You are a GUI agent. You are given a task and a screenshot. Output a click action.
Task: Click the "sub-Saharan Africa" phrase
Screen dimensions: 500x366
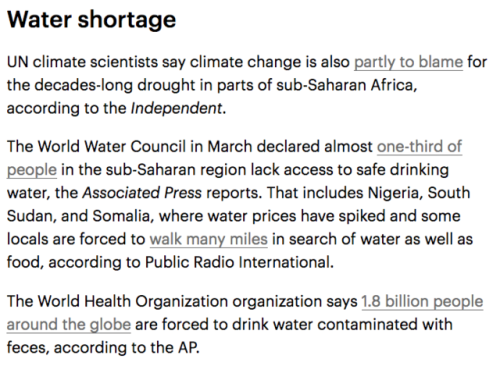click(346, 85)
